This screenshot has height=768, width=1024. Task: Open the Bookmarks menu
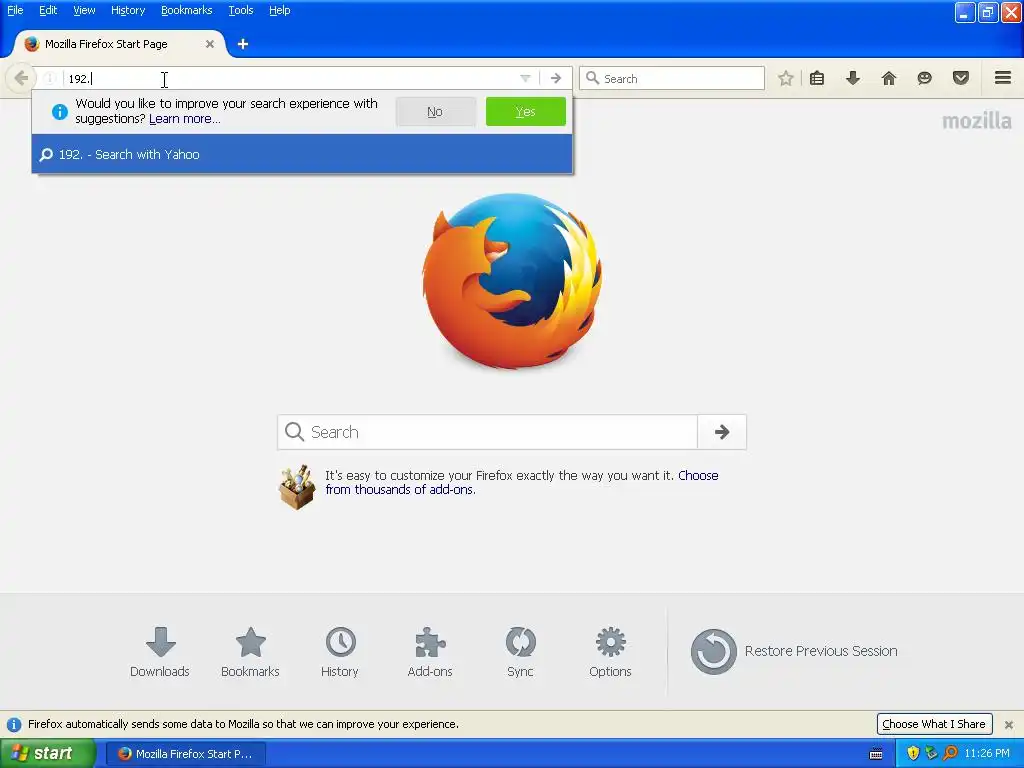click(x=187, y=10)
